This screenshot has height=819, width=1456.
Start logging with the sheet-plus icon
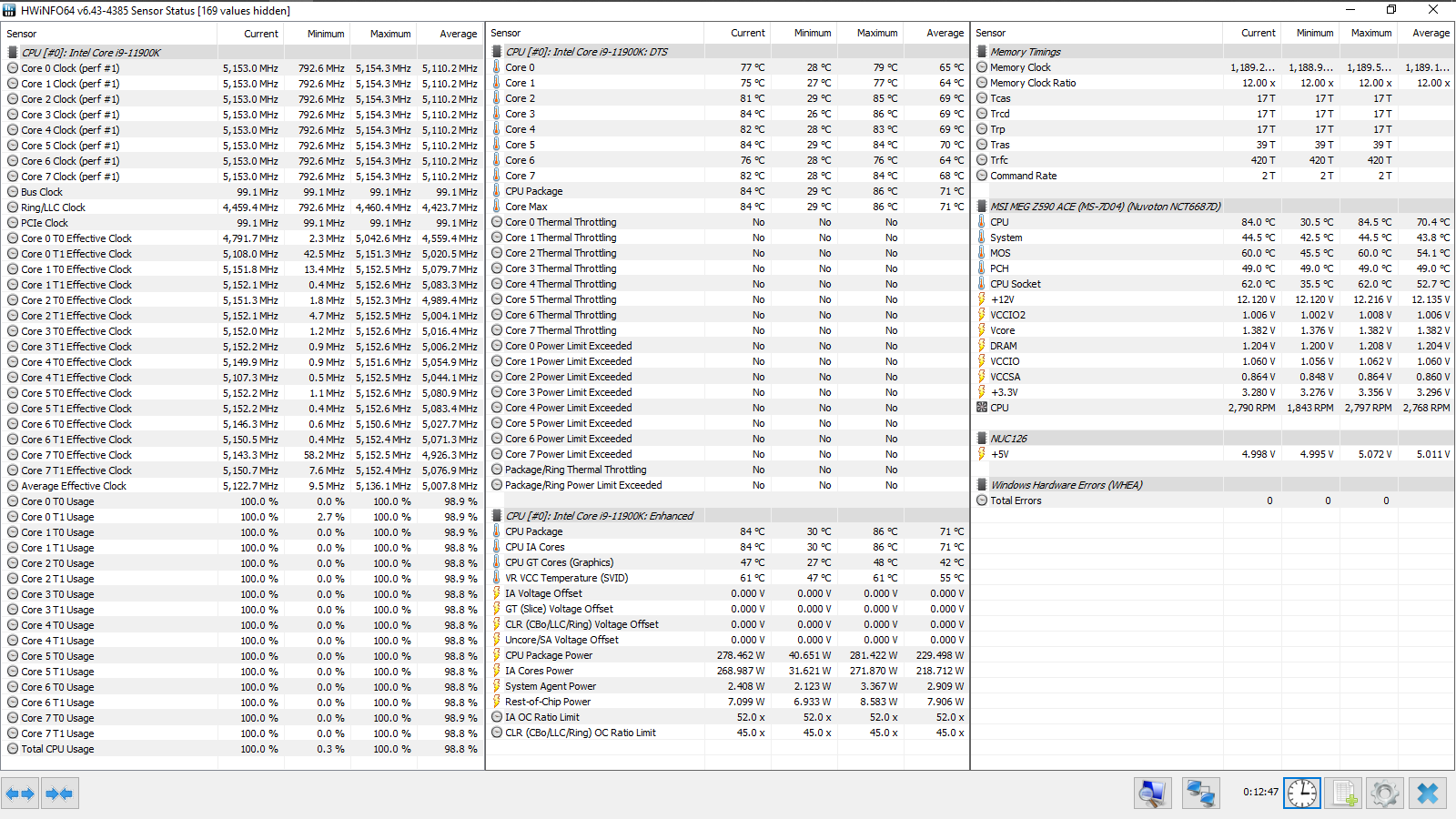pyautogui.click(x=1343, y=794)
